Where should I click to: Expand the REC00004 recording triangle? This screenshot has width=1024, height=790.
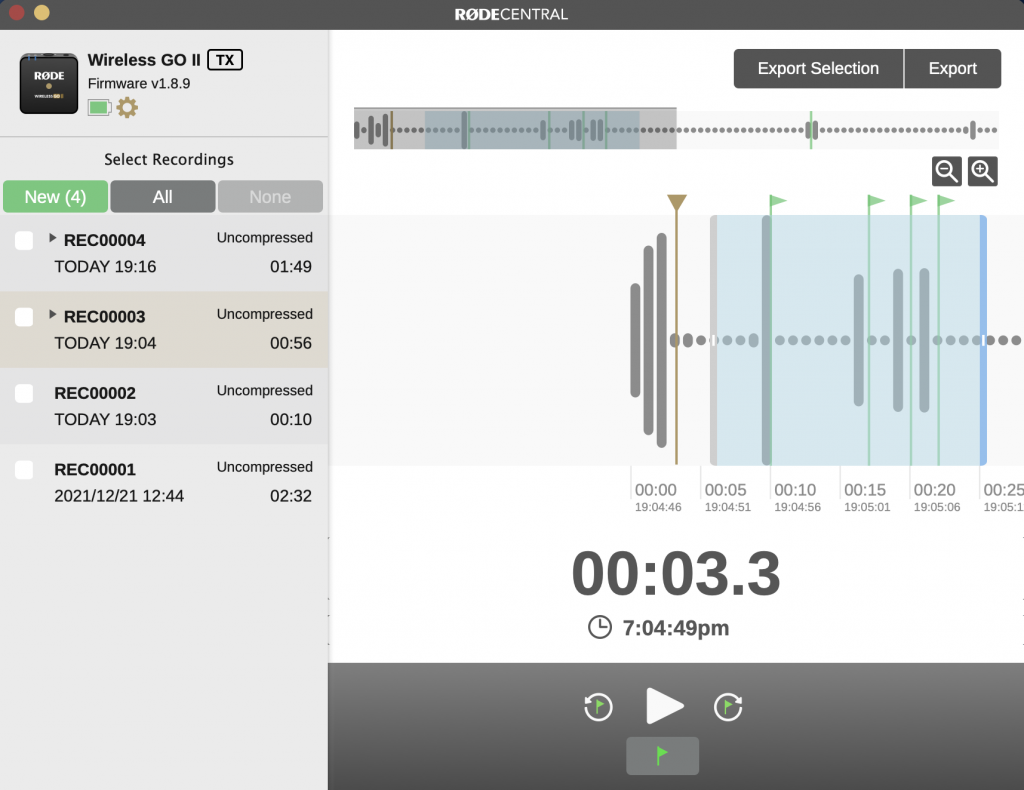[53, 238]
